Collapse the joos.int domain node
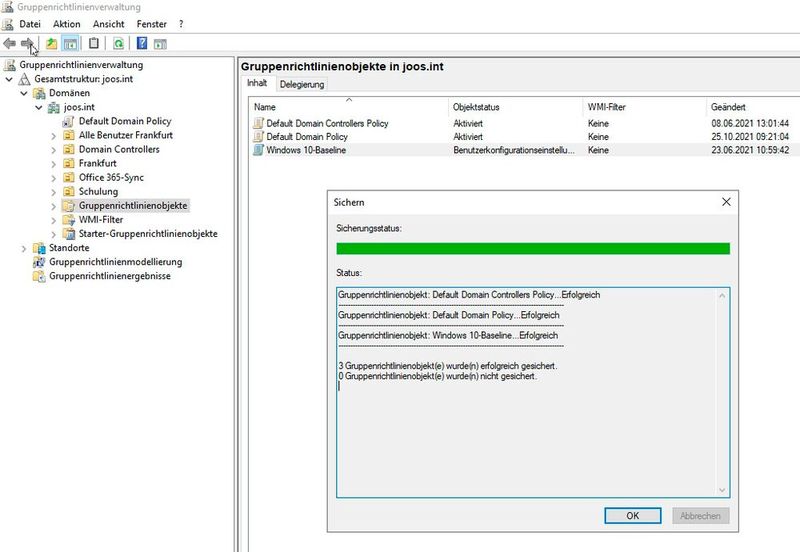The image size is (800, 552). coord(39,108)
